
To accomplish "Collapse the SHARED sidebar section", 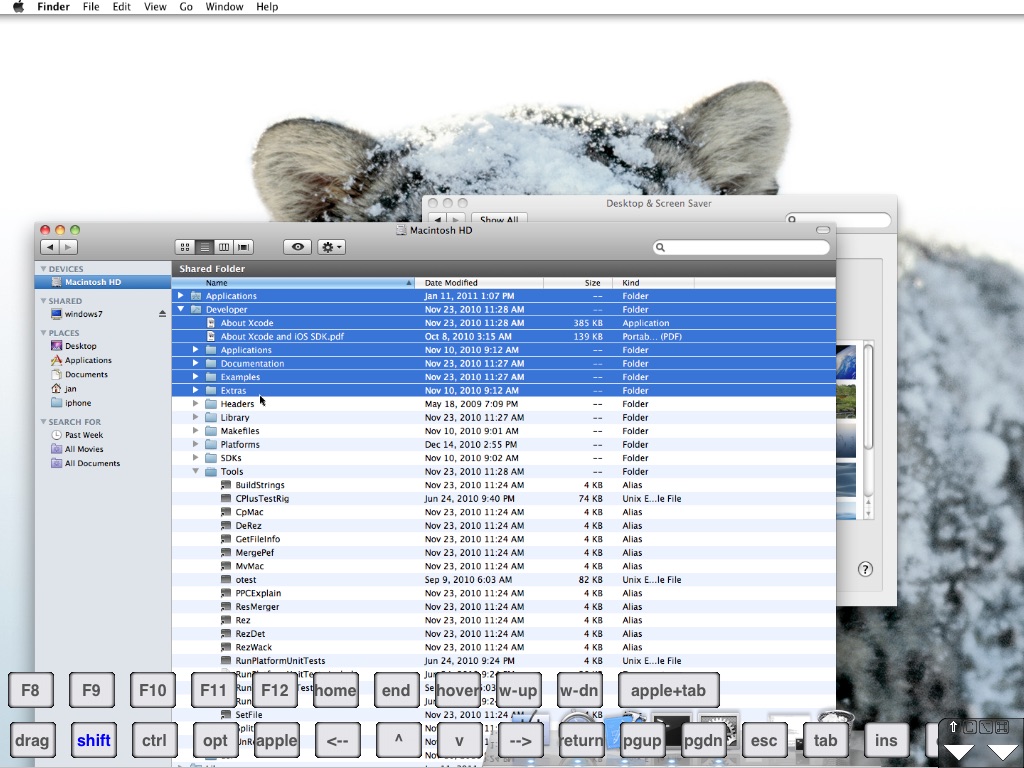I will tap(43, 301).
